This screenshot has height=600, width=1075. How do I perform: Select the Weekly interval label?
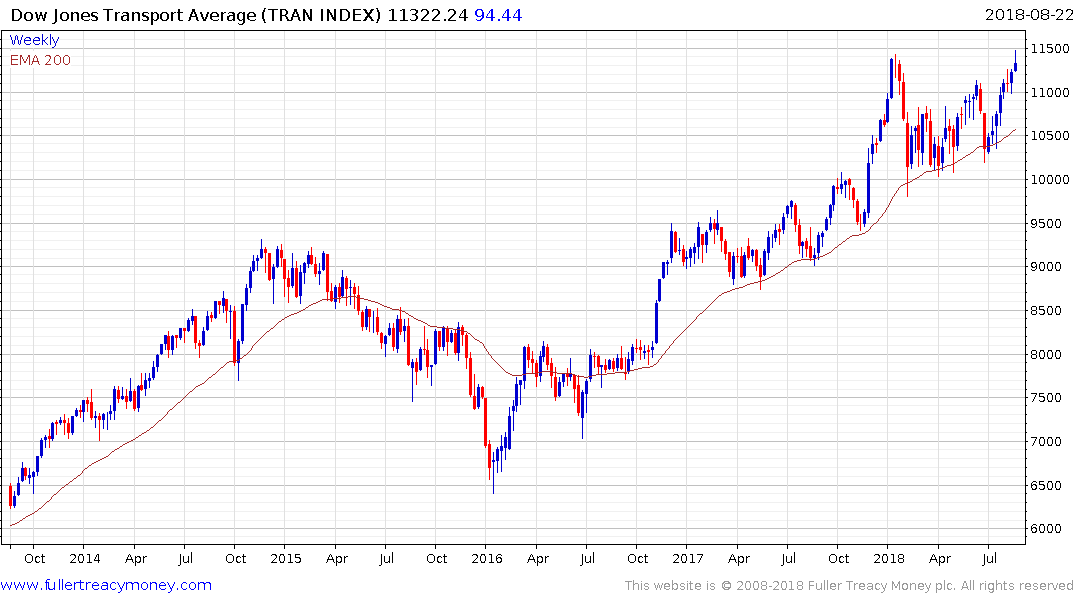[34, 40]
